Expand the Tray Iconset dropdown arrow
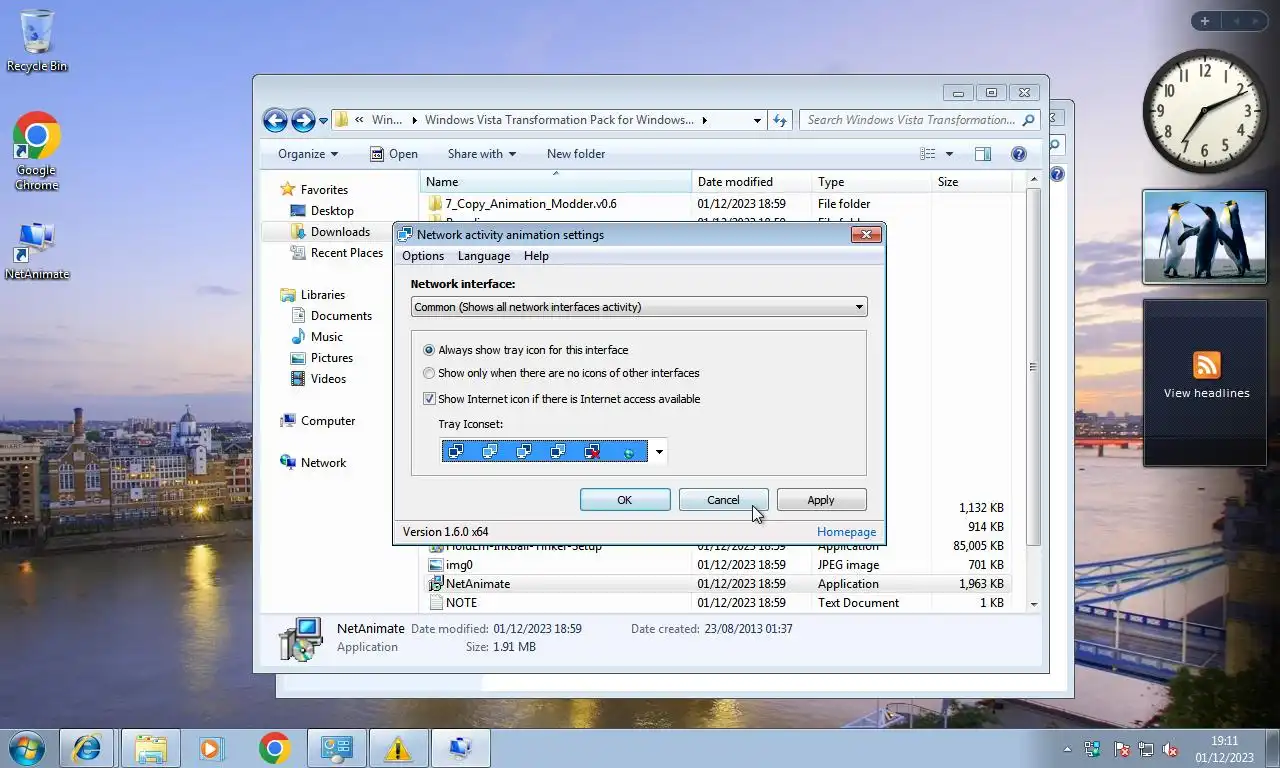 coord(659,452)
